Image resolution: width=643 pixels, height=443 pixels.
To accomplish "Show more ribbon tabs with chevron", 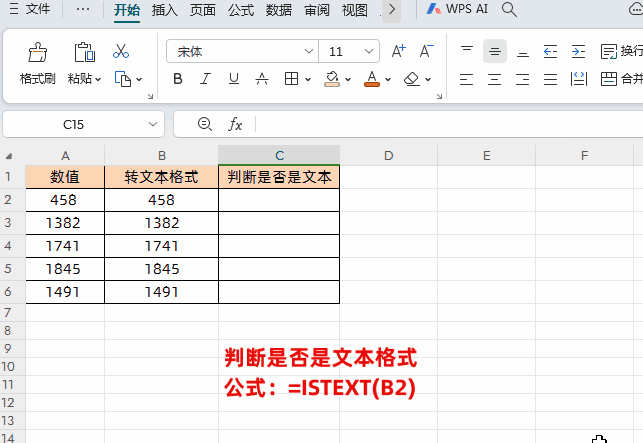I will (392, 9).
